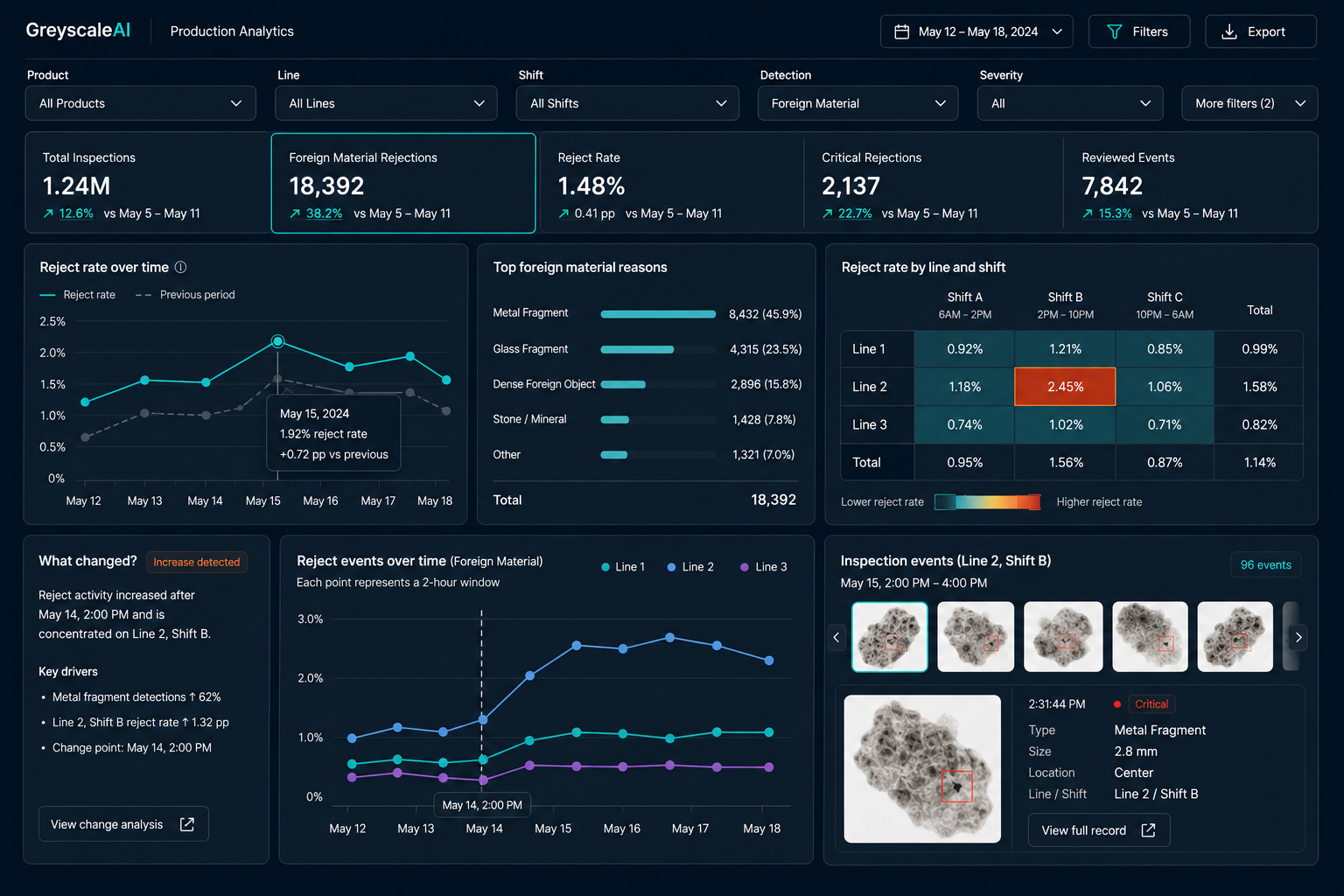Click Stone / Mineral reason row

(647, 420)
